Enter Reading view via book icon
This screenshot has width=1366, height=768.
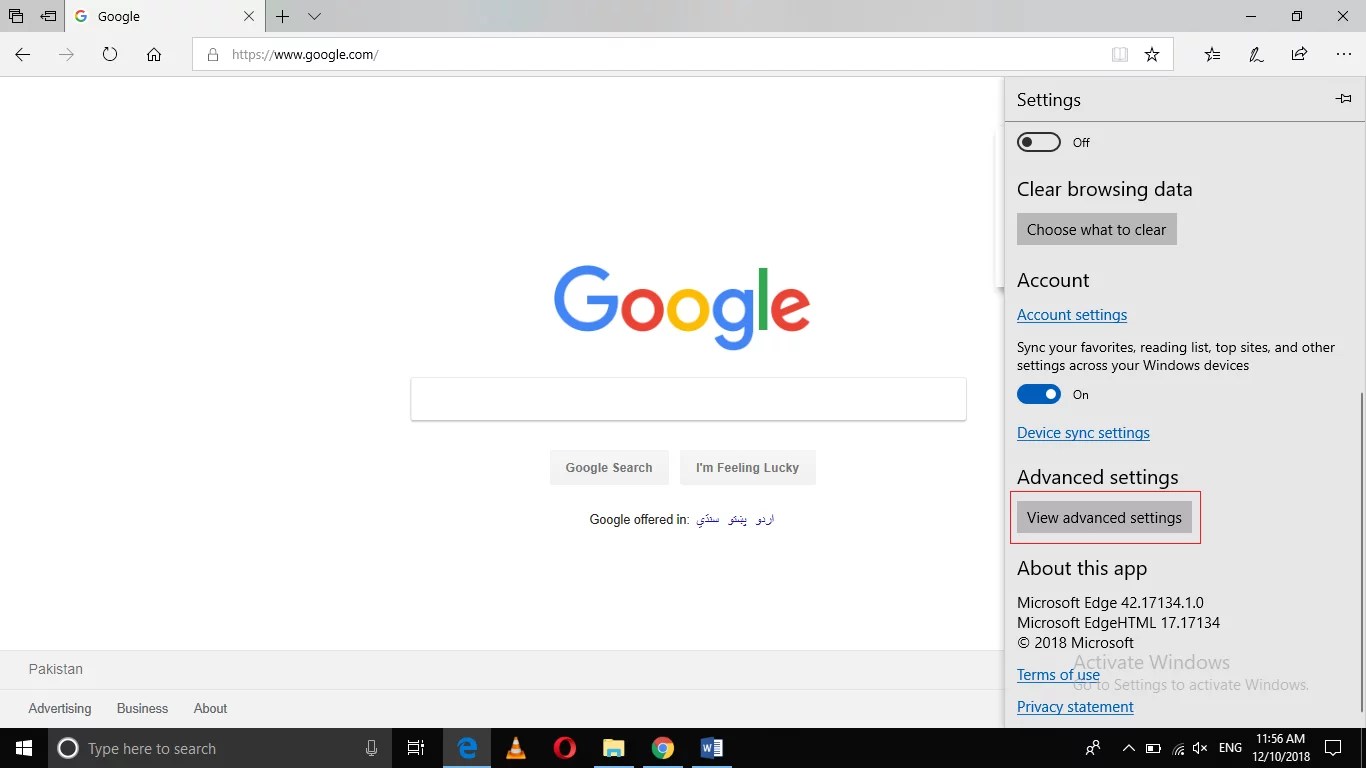[x=1120, y=55]
